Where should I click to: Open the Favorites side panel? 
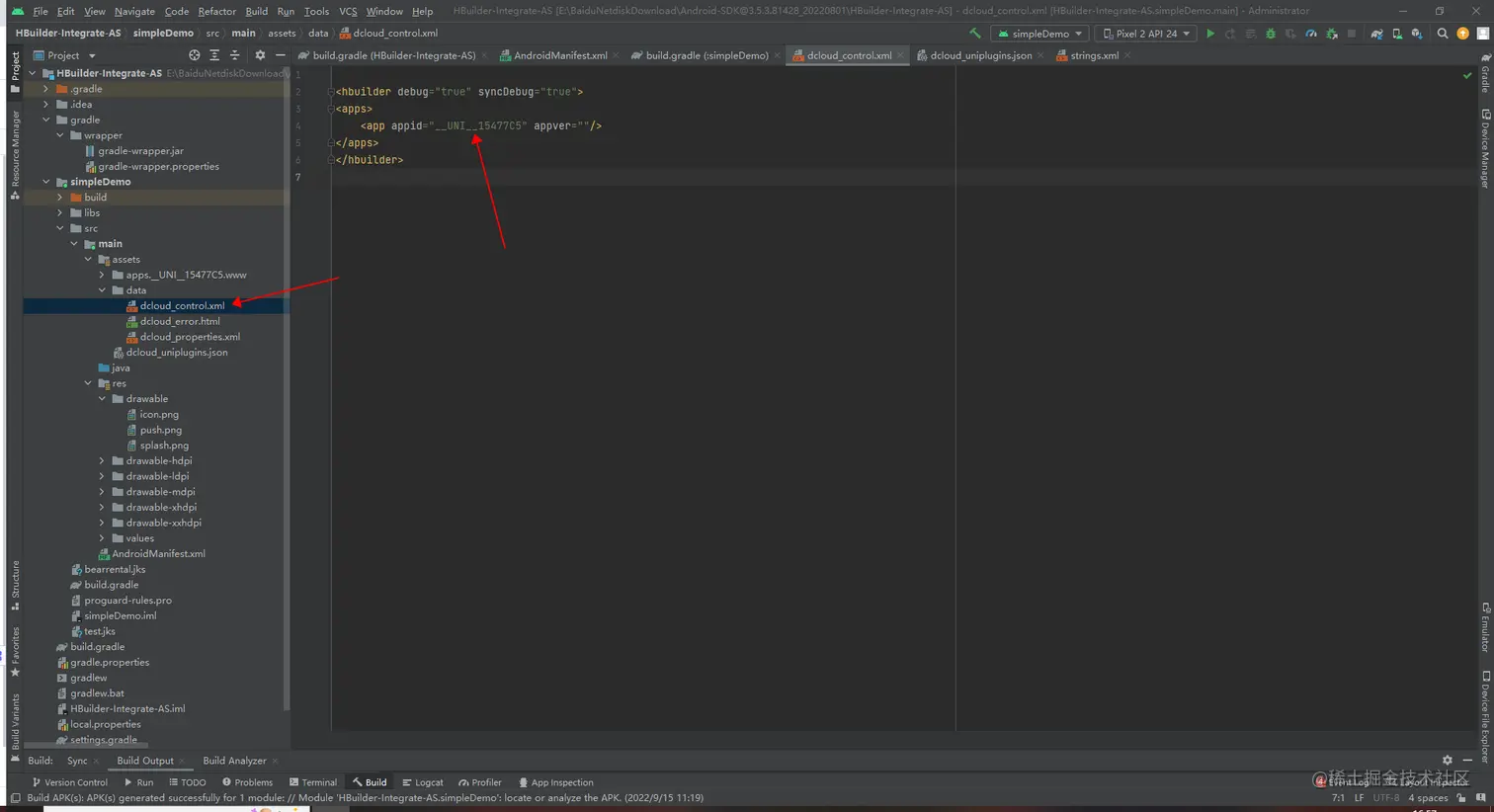tap(15, 653)
